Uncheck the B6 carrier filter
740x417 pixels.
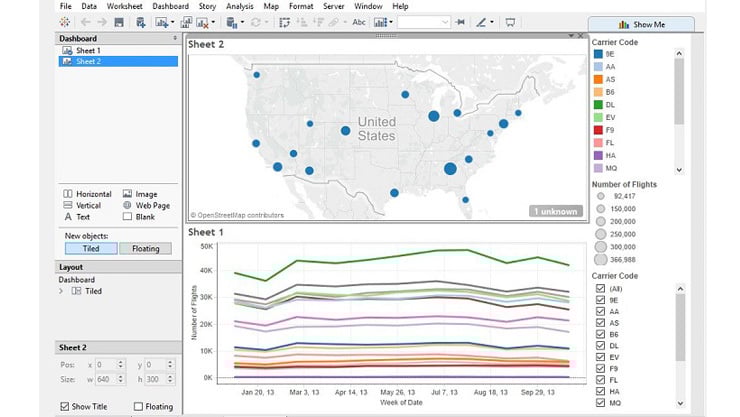[600, 334]
